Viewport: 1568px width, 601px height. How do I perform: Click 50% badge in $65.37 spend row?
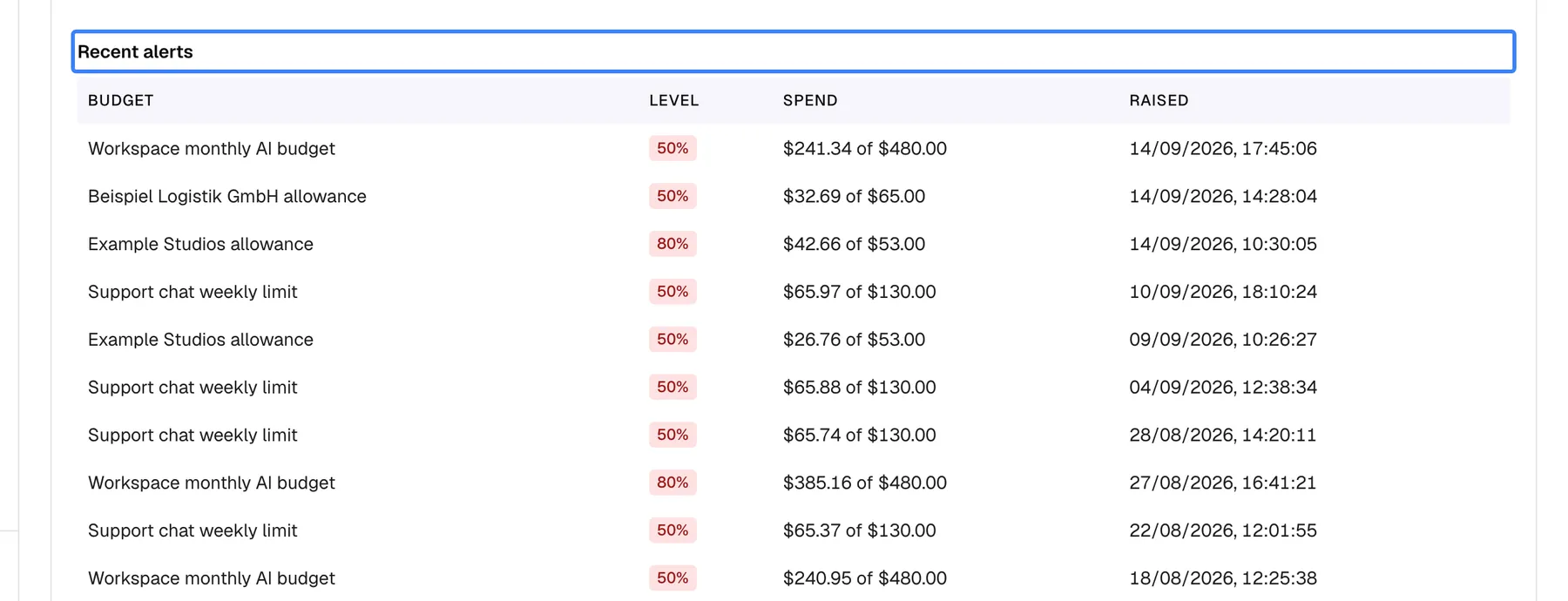click(x=672, y=530)
